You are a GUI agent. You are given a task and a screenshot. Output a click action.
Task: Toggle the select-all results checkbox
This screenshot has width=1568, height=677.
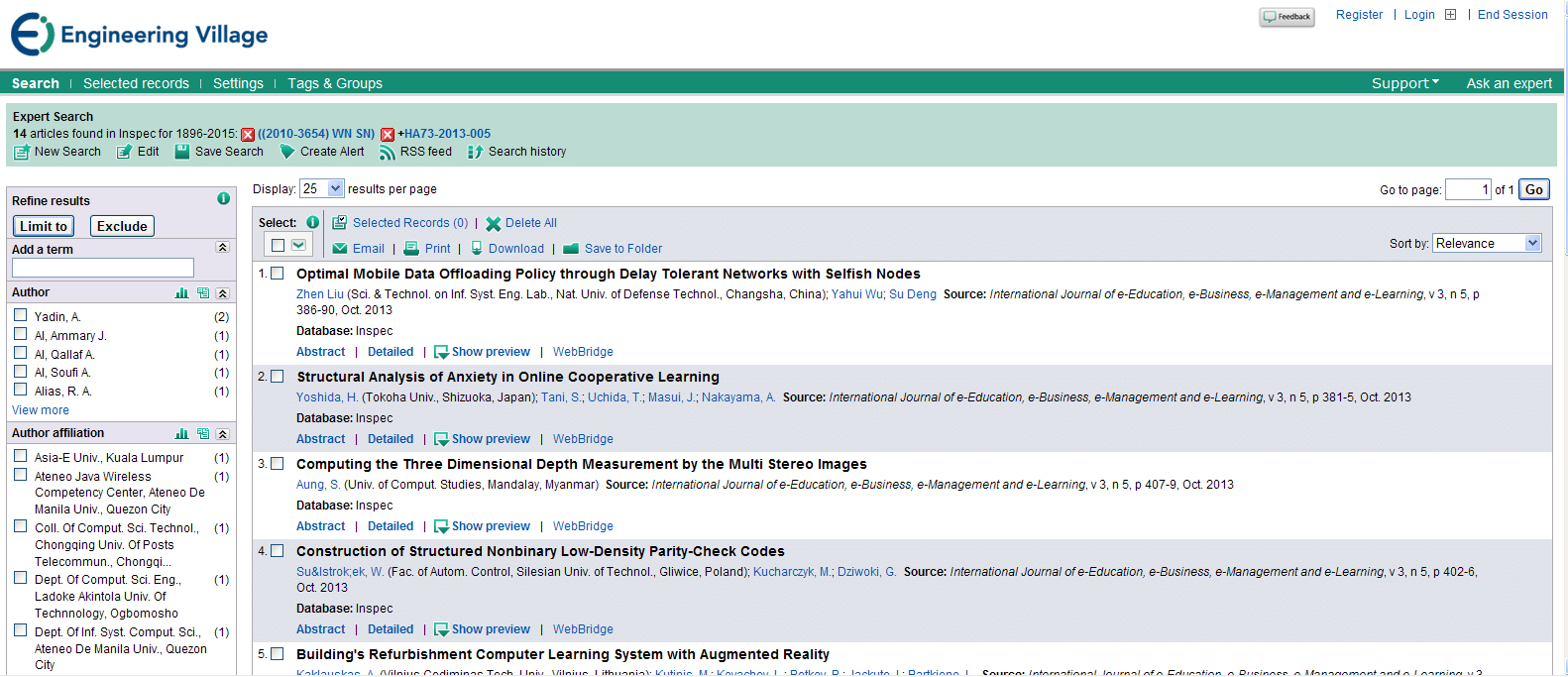tap(278, 246)
